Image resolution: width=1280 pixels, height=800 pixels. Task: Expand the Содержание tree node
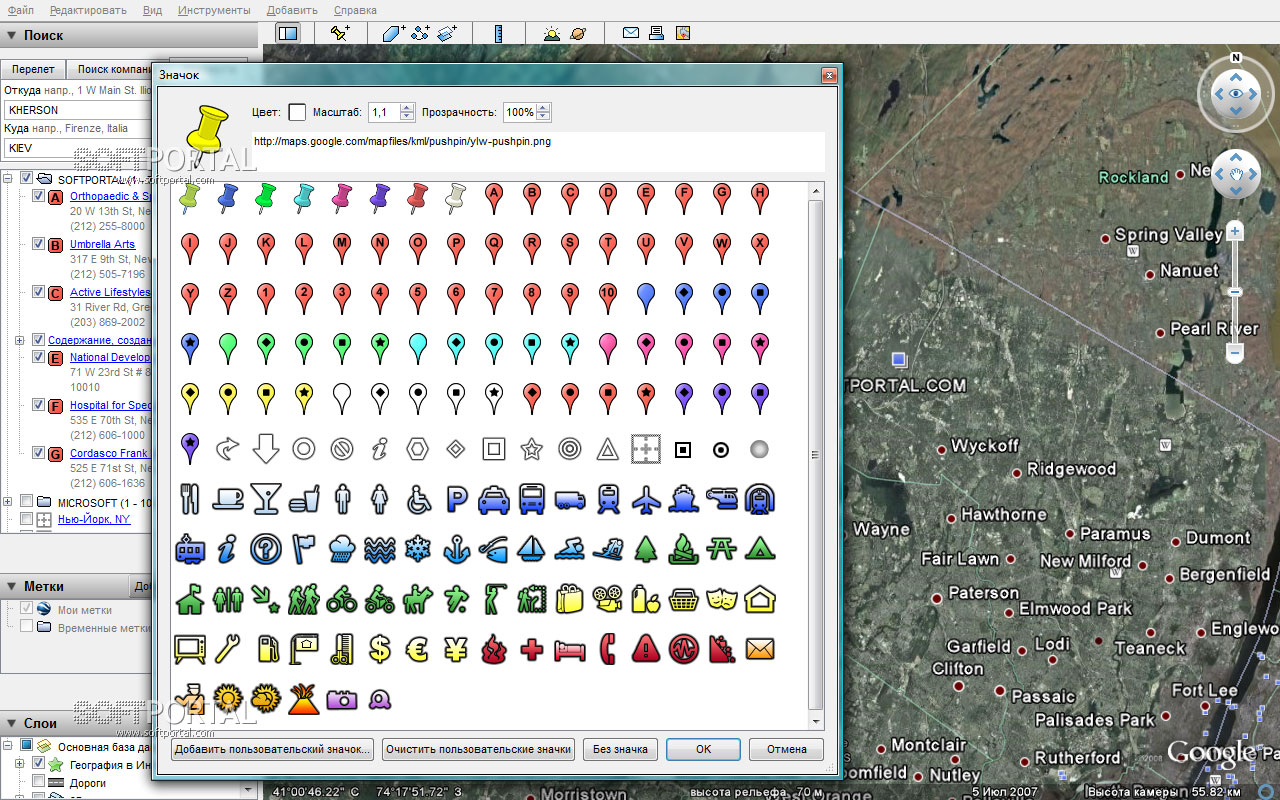click(20, 341)
